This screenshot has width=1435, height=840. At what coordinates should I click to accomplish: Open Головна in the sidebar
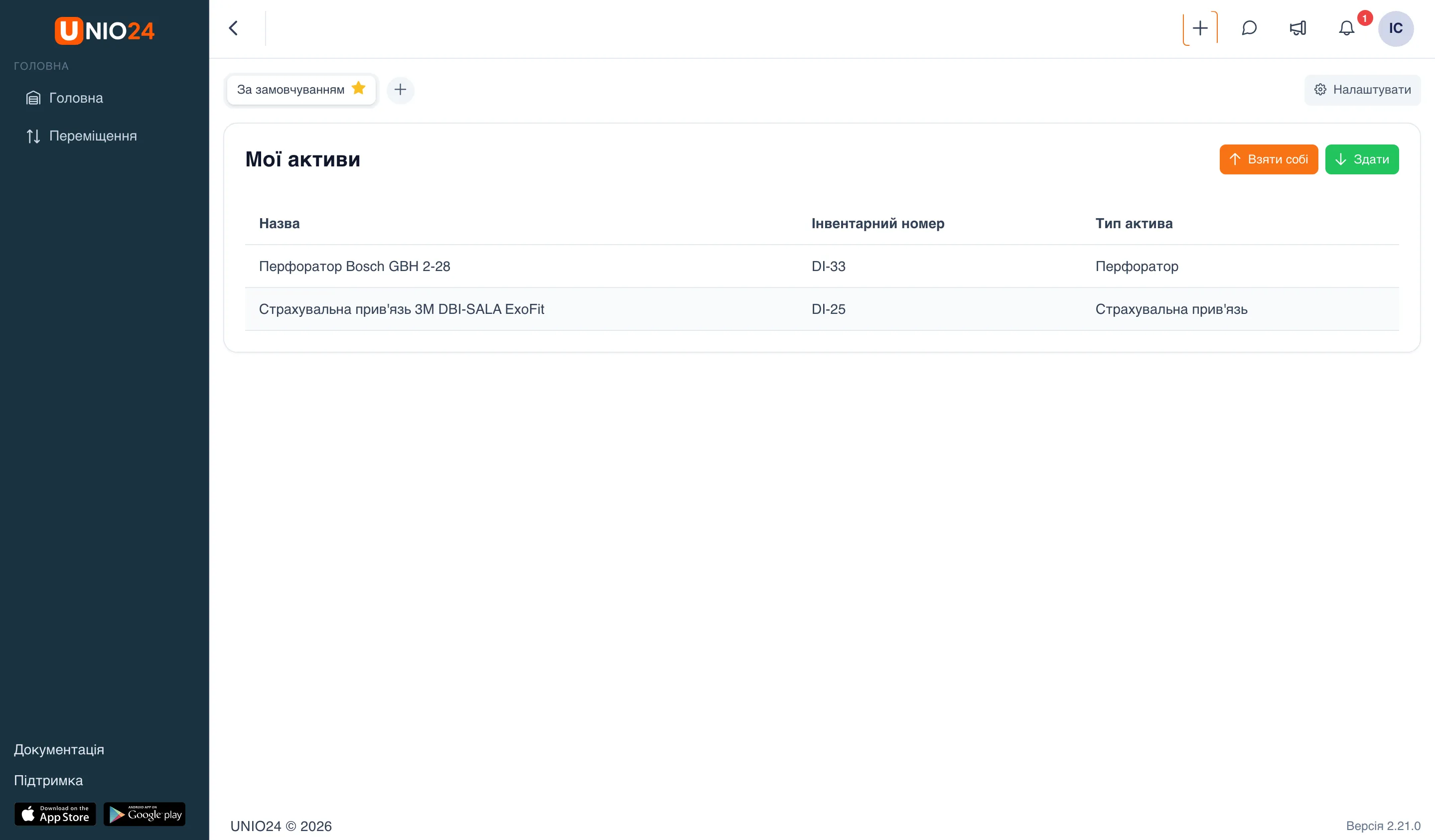pyautogui.click(x=64, y=98)
